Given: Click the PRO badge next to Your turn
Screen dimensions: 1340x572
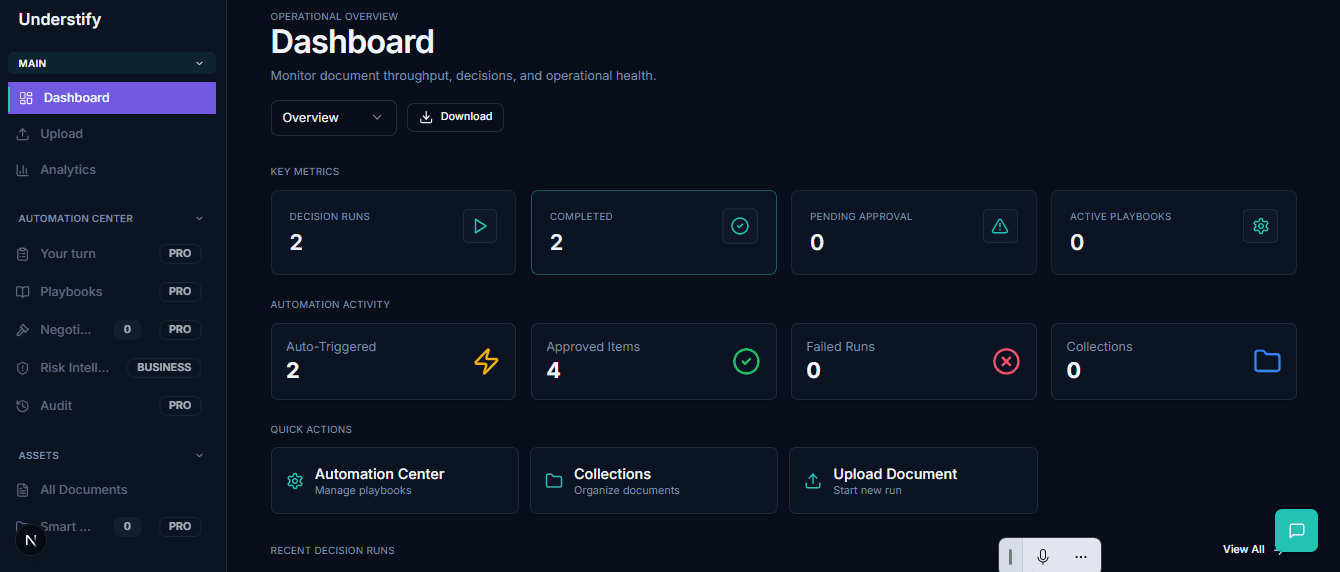Looking at the screenshot, I should click(180, 254).
